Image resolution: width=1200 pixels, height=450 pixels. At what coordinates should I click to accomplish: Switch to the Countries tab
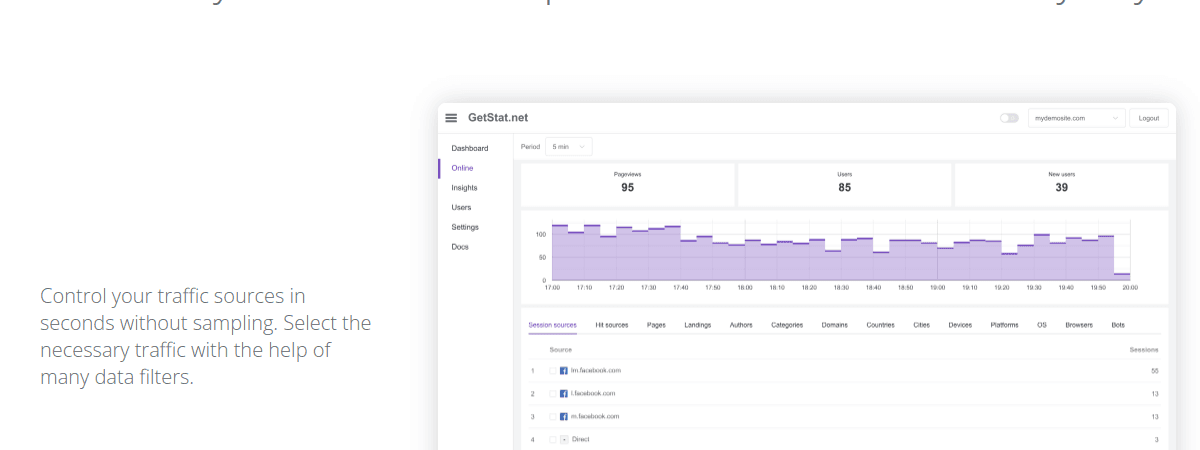point(881,325)
